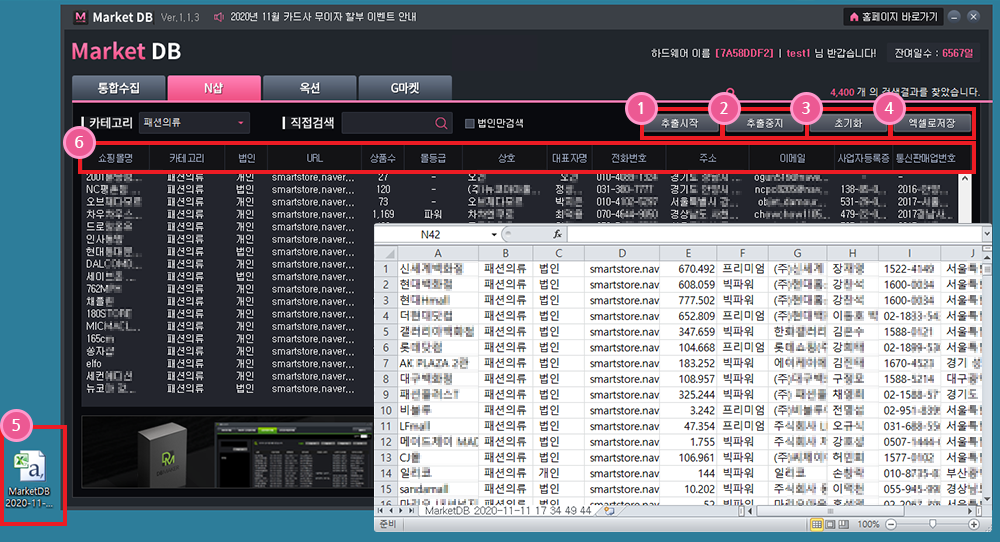
Task: Click Excel horizontal scrollbar right arrow
Action: point(969,511)
